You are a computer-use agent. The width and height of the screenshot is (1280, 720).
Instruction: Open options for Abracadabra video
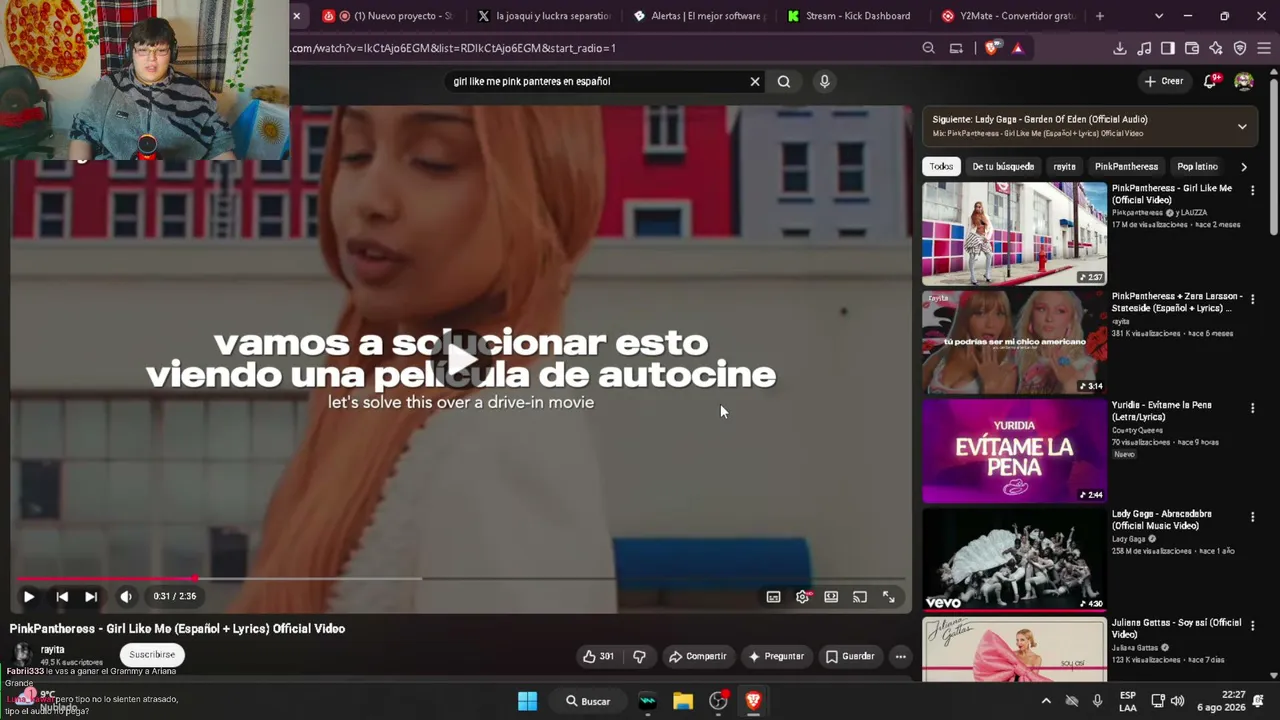click(1252, 517)
